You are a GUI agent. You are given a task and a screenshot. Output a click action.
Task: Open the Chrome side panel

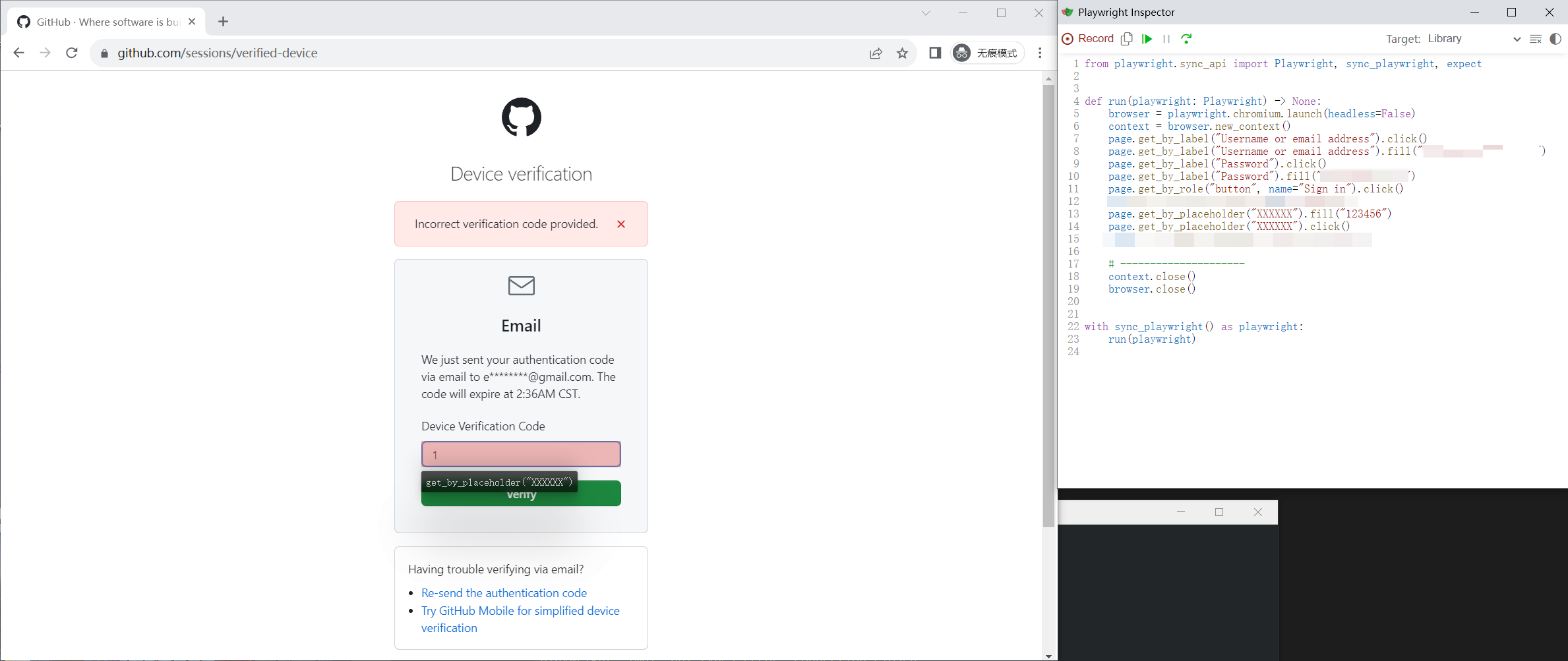(x=935, y=53)
